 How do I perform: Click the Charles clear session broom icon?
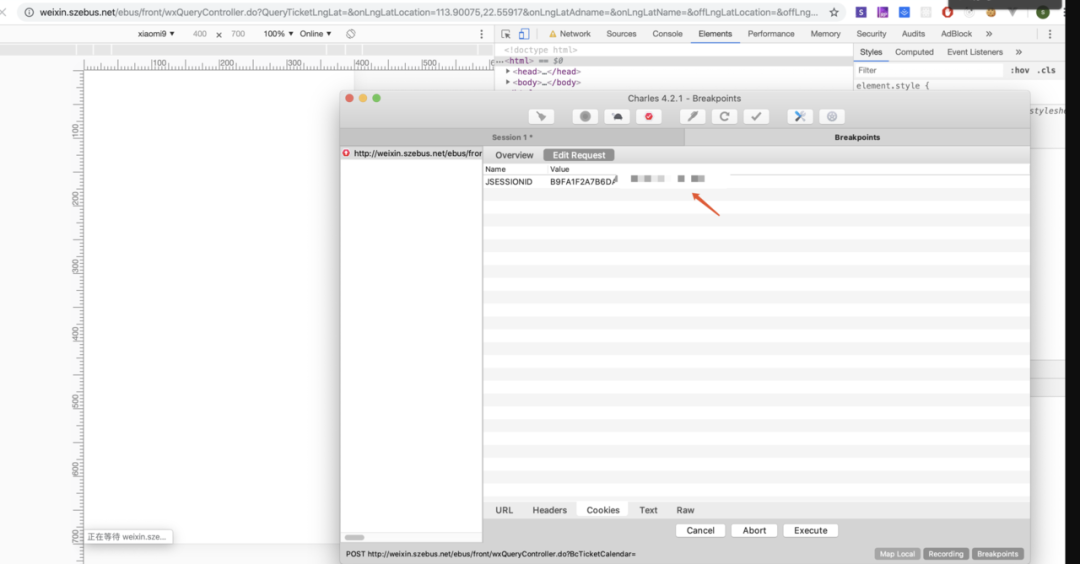coord(541,116)
